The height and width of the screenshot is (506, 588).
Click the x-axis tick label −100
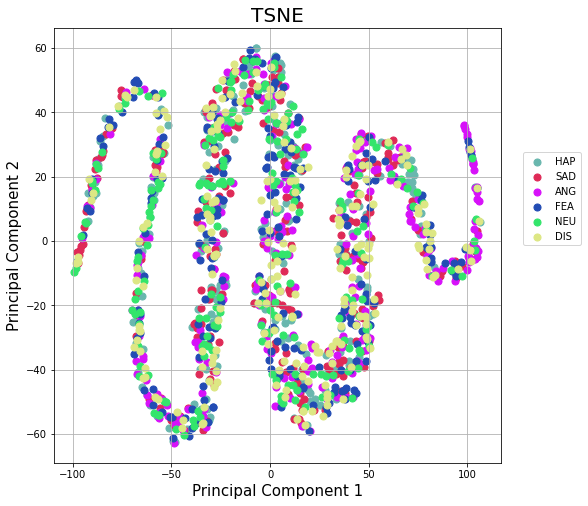(x=72, y=474)
